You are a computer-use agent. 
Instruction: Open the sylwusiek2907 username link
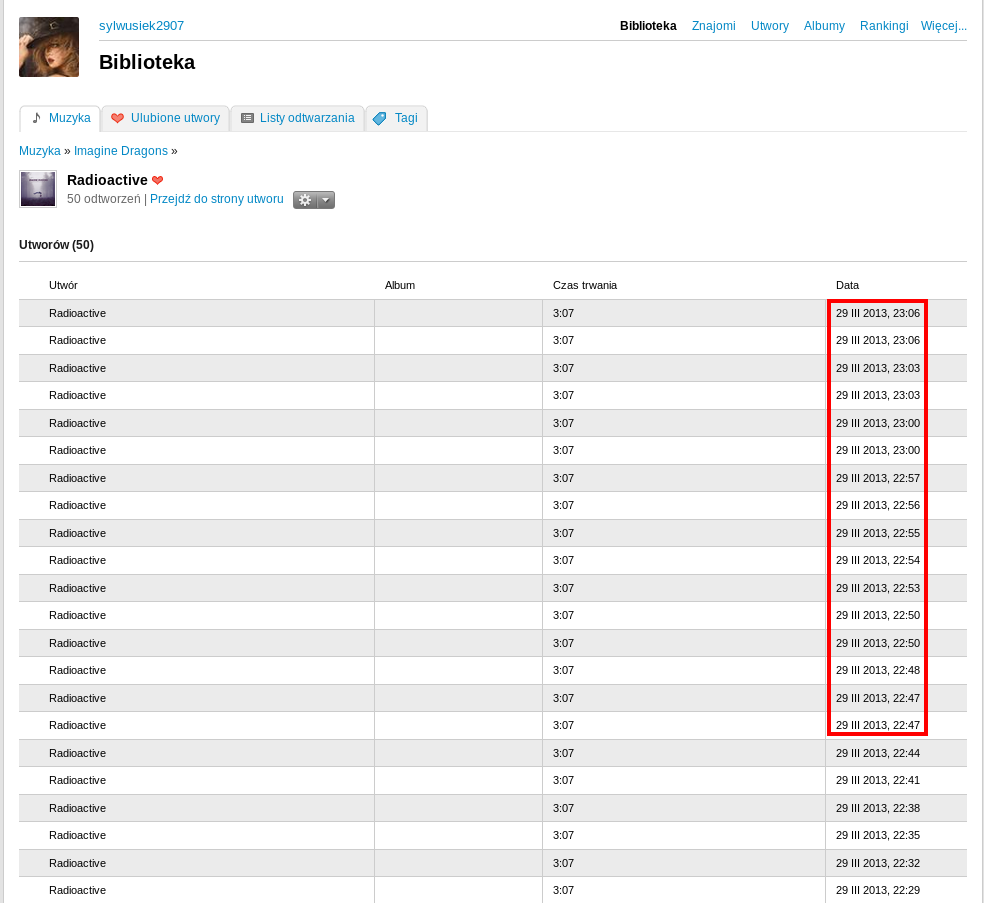pos(141,26)
